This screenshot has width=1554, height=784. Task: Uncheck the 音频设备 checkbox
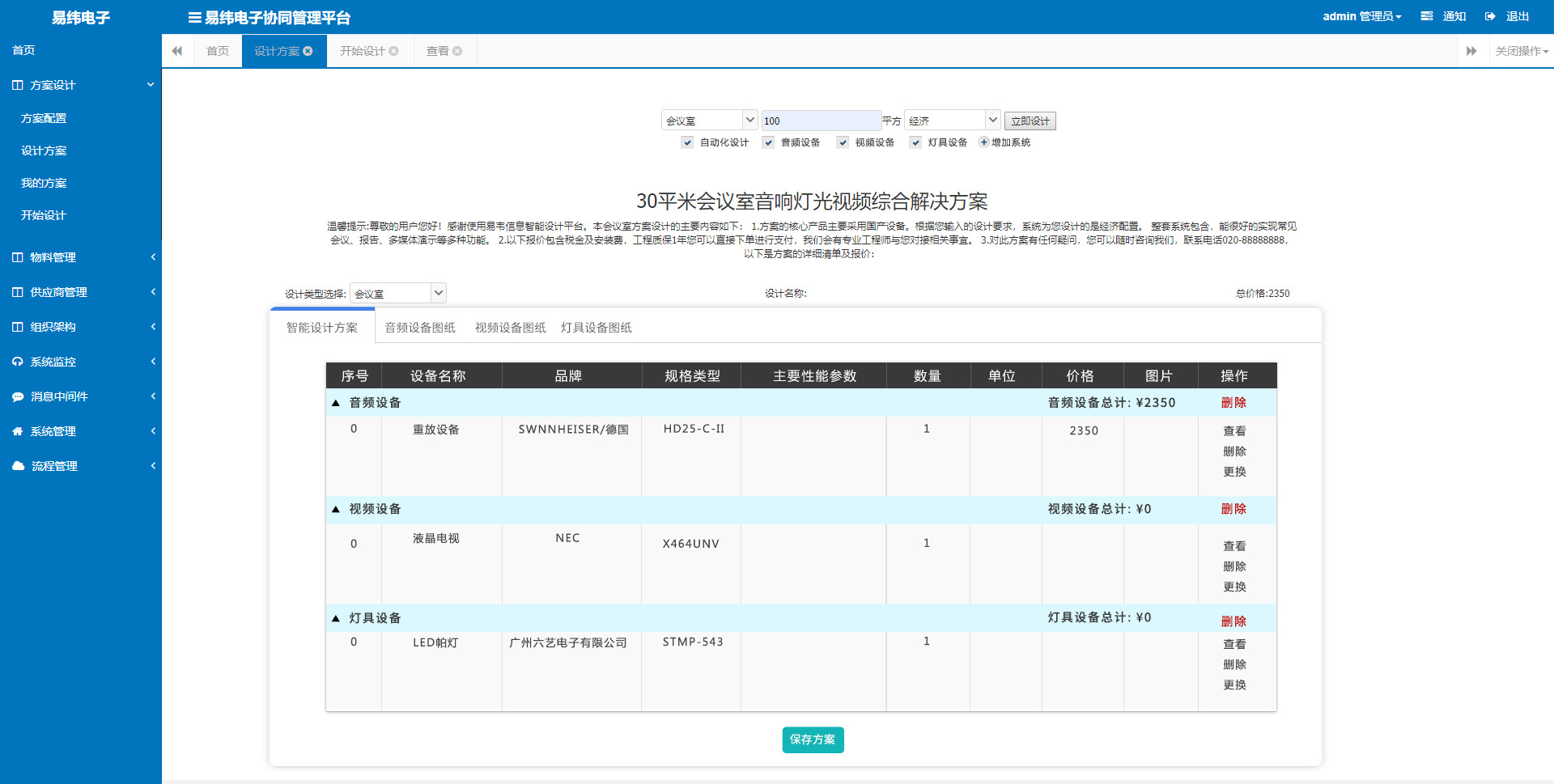(768, 142)
